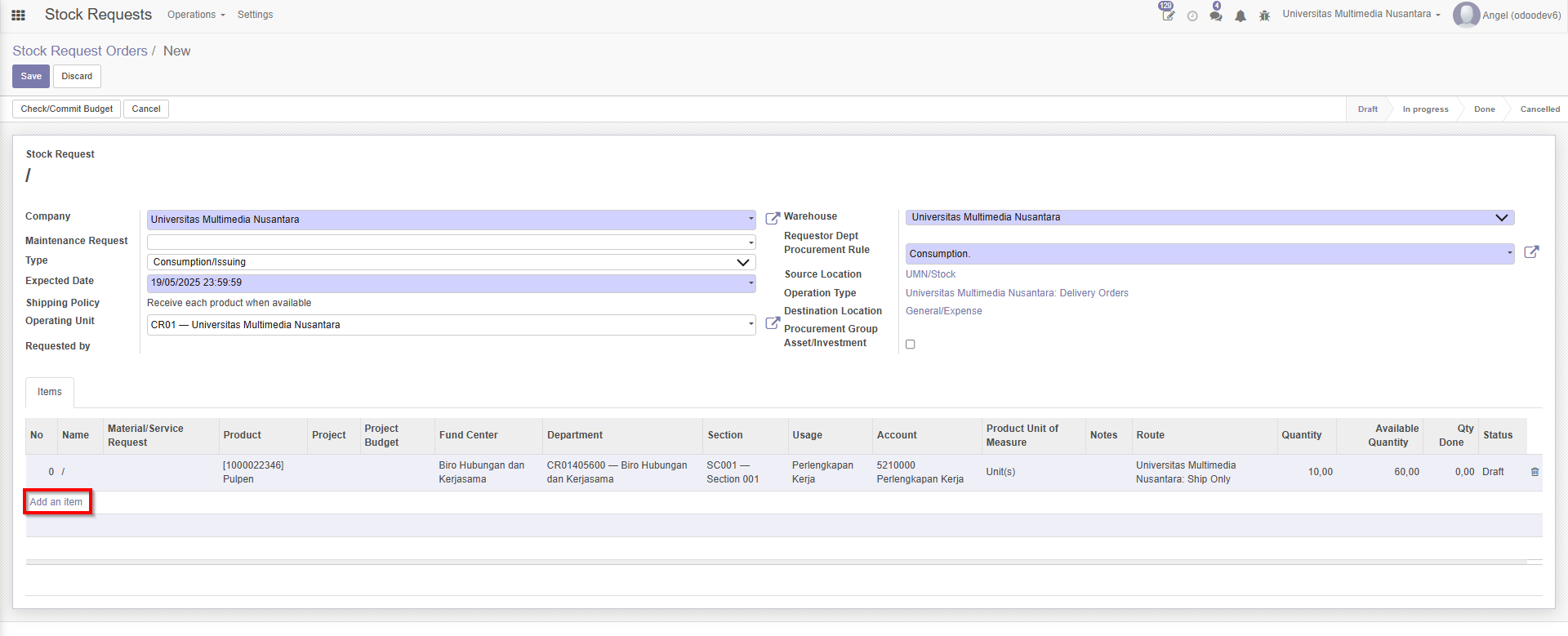Click the Stock Requests app title
This screenshot has height=636, width=1568.
tap(98, 15)
